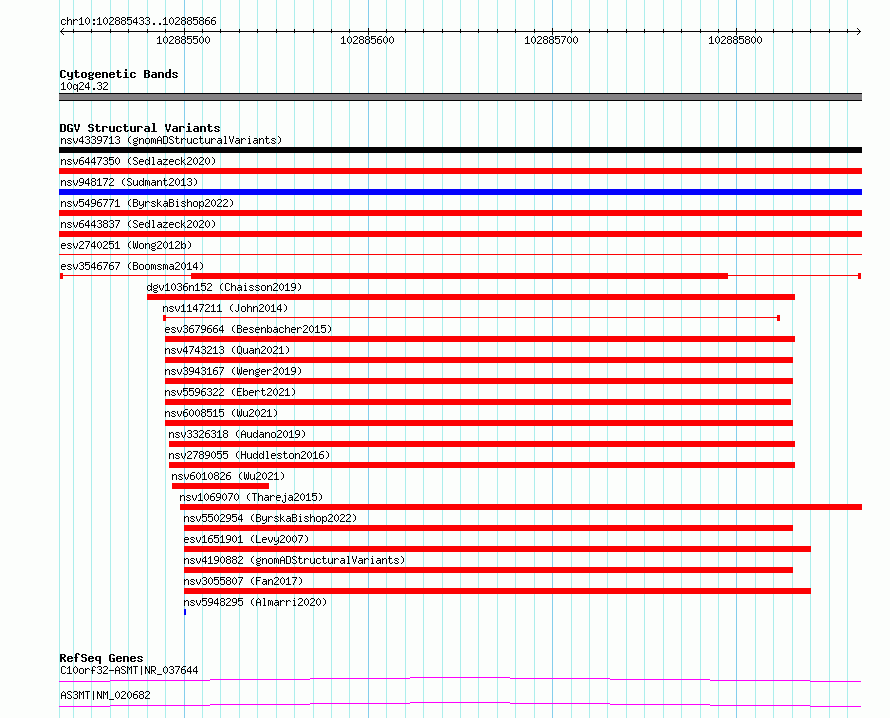
Task: Click nsv5948295 (Almarri2020) label
Action: (x=255, y=602)
